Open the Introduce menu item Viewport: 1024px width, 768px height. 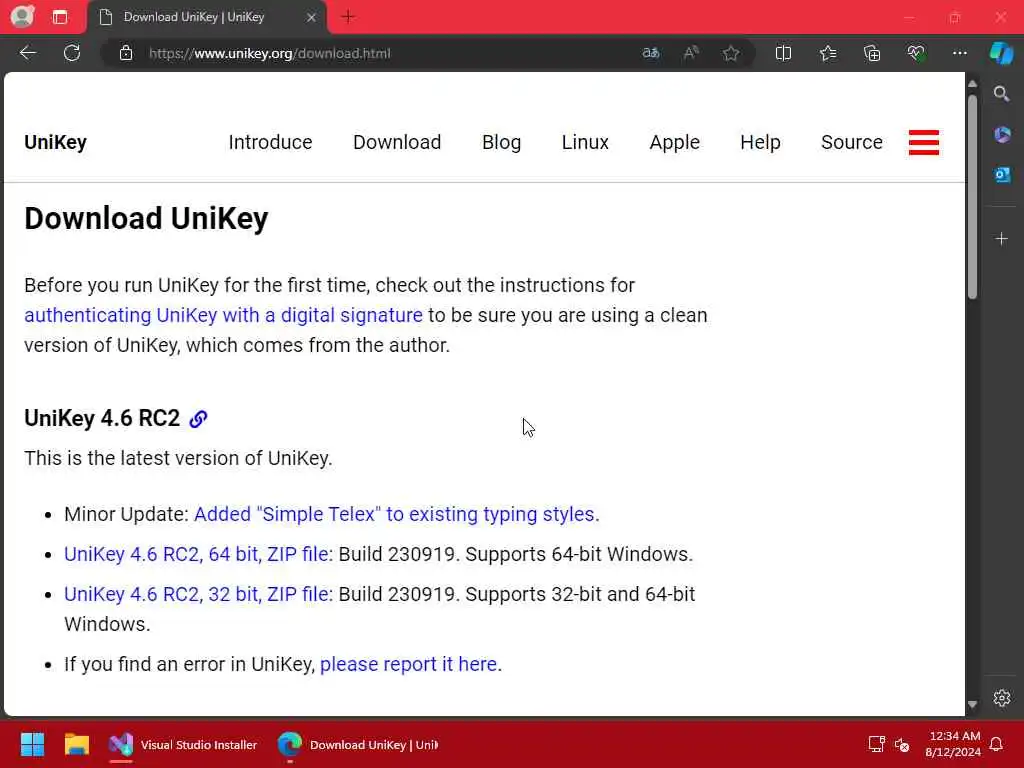[x=270, y=142]
